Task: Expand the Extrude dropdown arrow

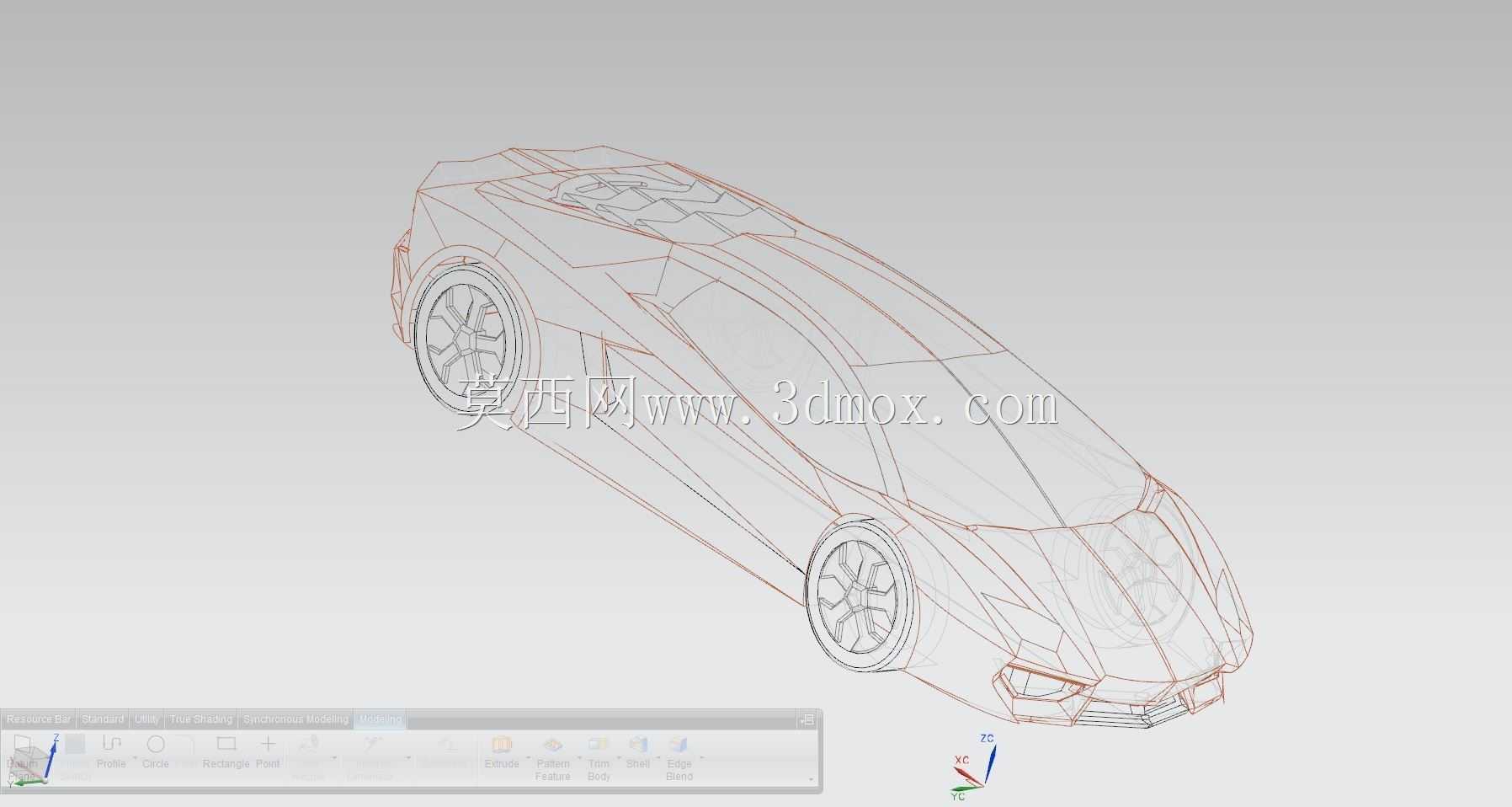Action: click(x=527, y=758)
